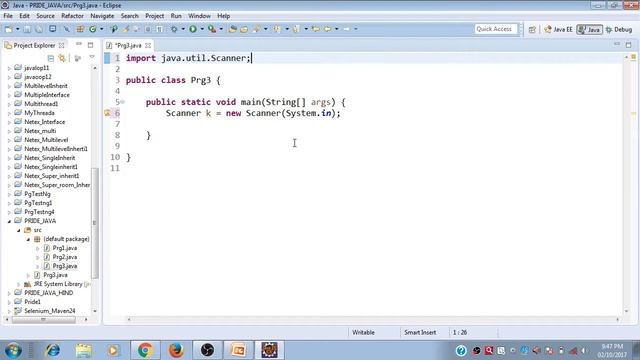640x360 pixels.
Task: Open the External Tools dropdown arrow
Action: [x=221, y=29]
